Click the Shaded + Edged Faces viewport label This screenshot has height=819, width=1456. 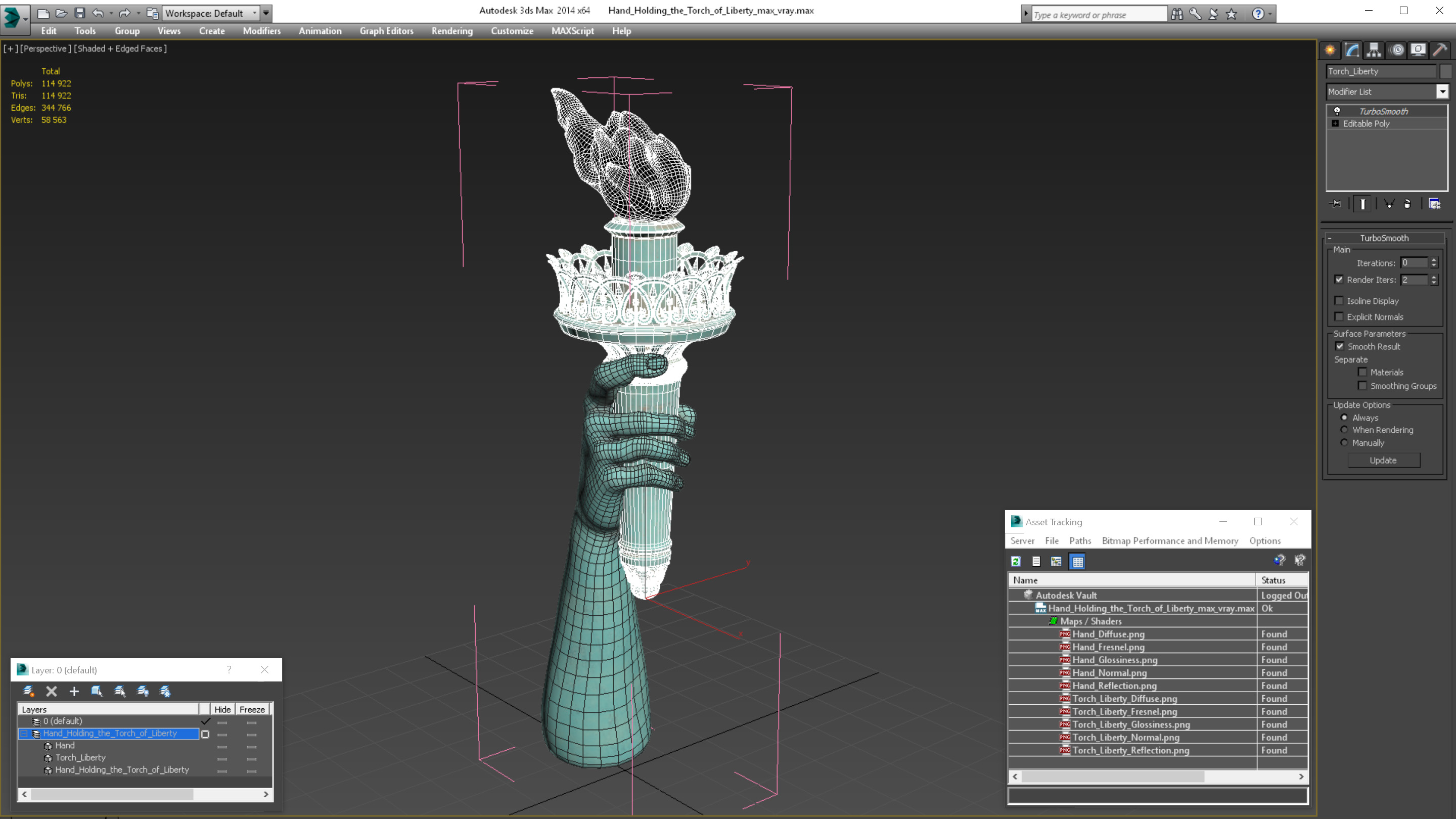tap(121, 49)
